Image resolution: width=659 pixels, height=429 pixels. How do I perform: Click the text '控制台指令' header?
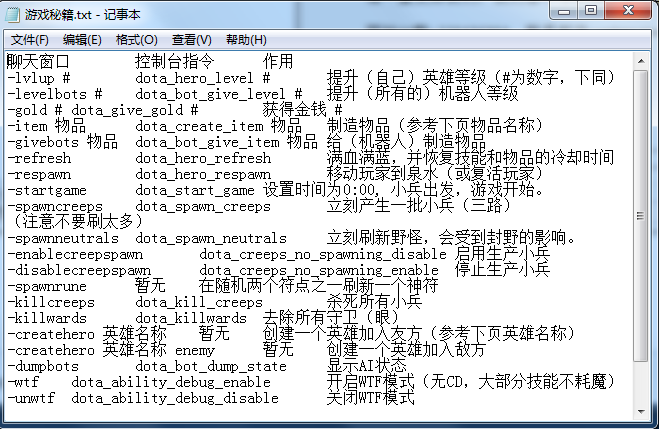(174, 62)
